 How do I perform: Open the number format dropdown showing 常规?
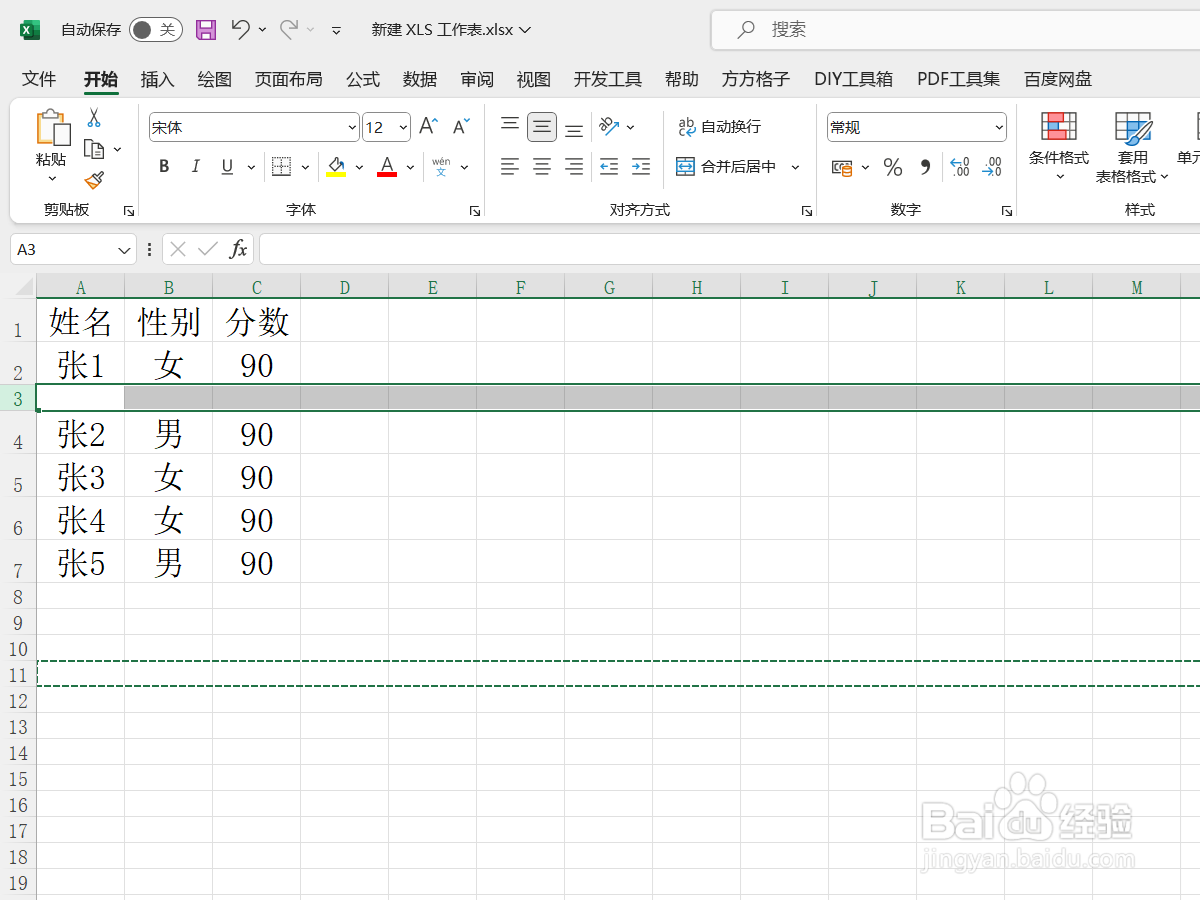click(998, 127)
